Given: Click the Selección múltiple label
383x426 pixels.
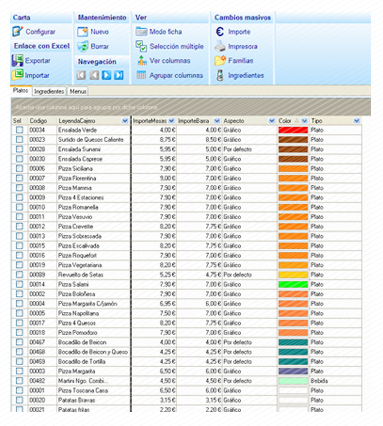Looking at the screenshot, I should [176, 46].
